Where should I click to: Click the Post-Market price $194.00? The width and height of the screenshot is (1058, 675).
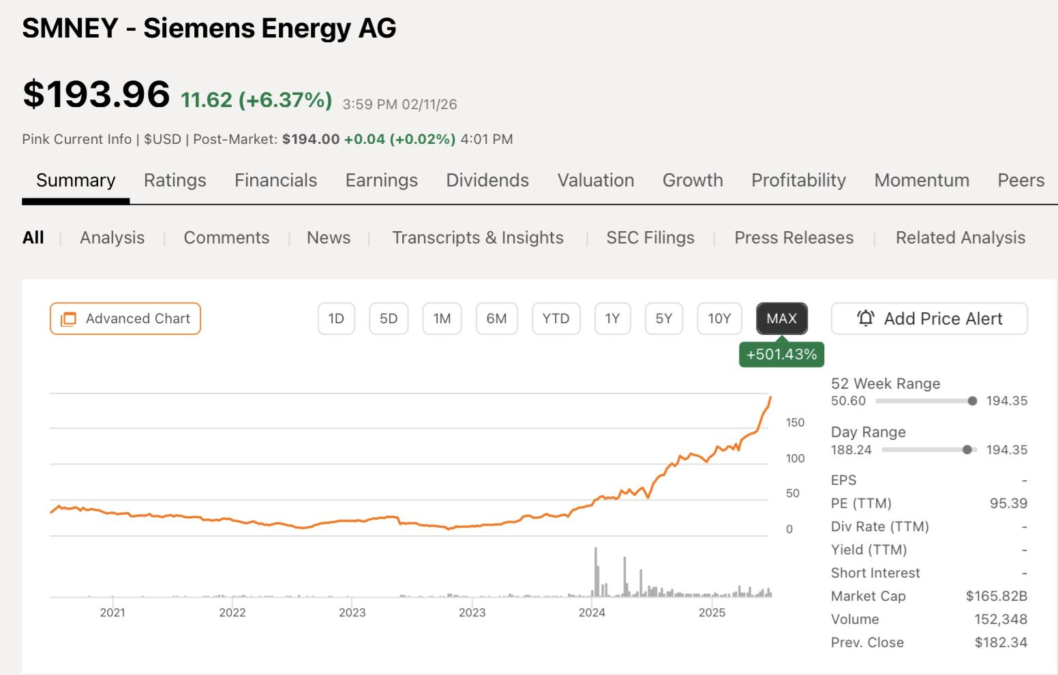point(311,139)
